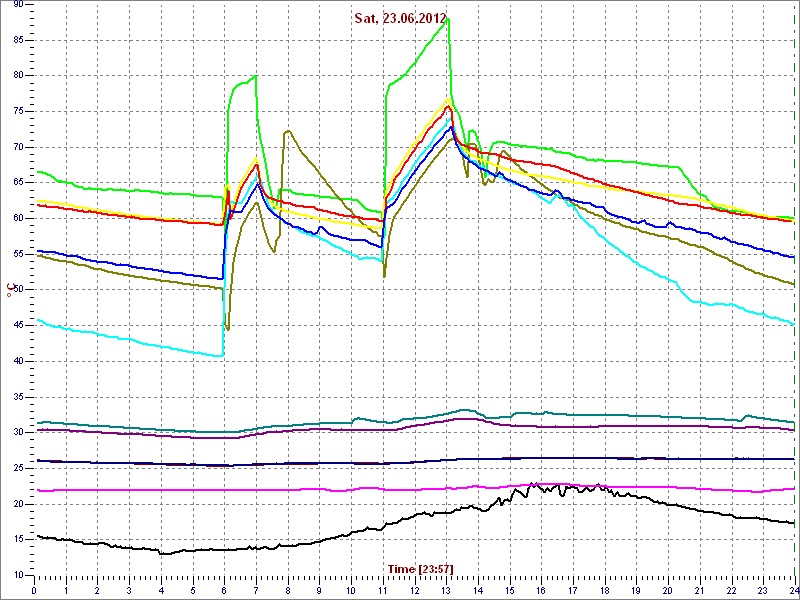Screen dimensions: 800x600
Task: Select the '50' temperature axis label
Action: click(x=19, y=290)
